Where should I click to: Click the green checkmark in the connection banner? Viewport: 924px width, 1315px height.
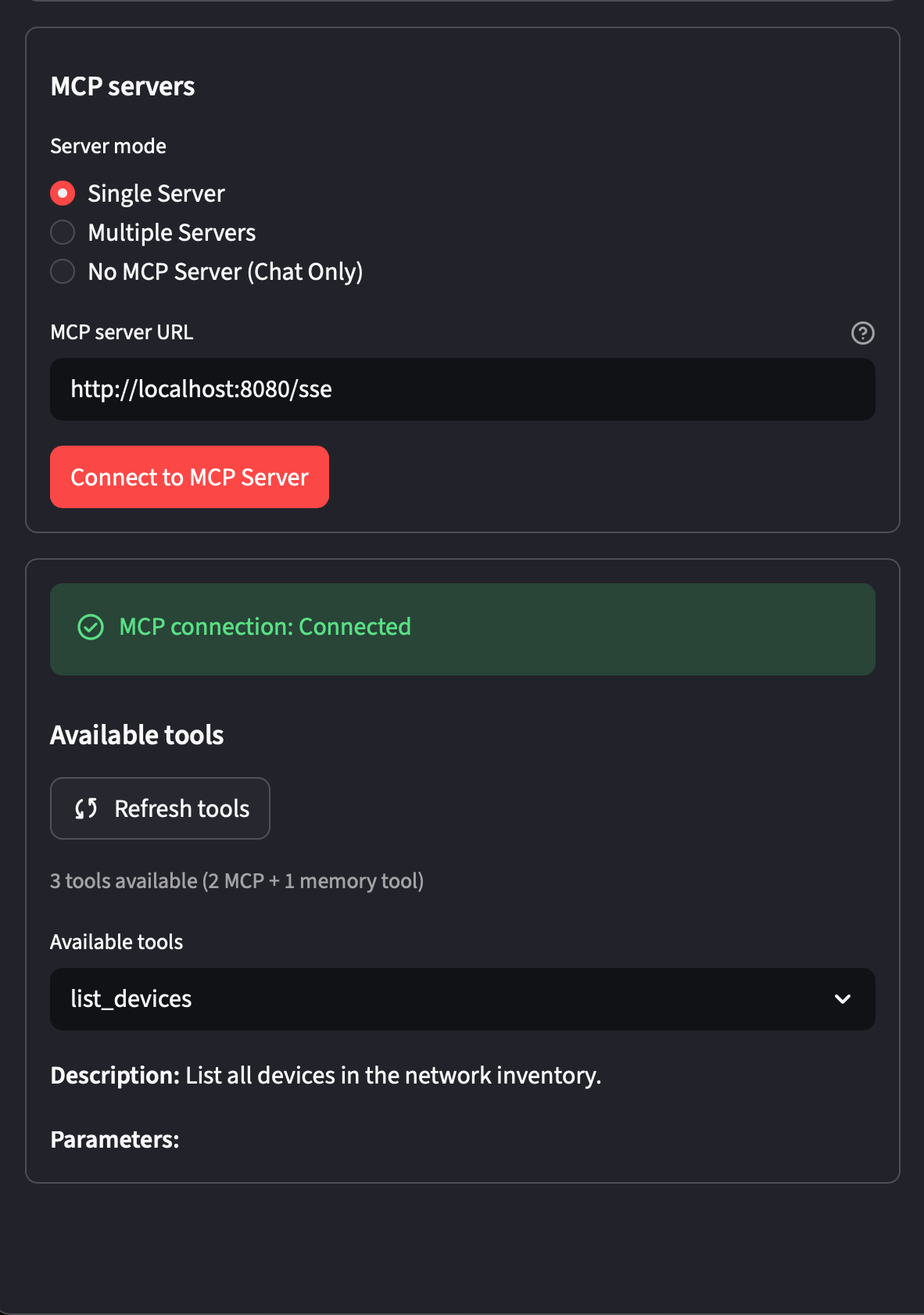(x=92, y=628)
